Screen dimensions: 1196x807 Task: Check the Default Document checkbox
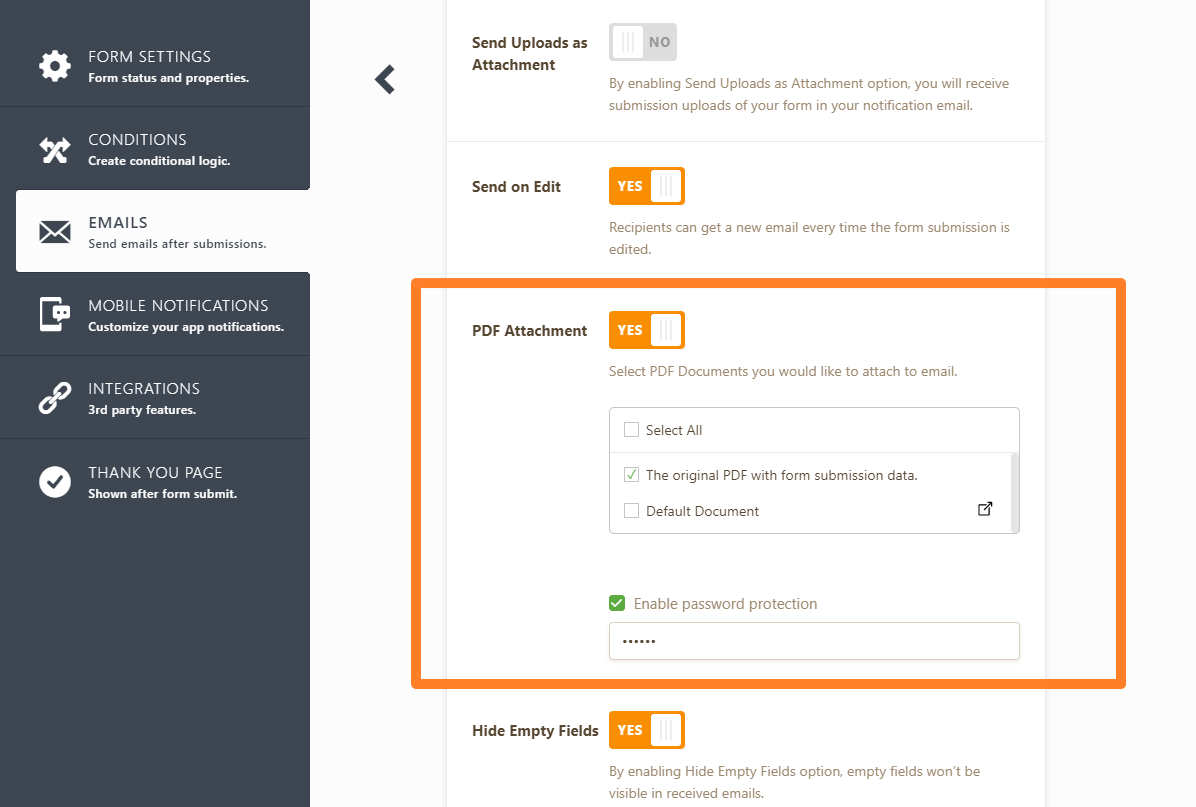[632, 510]
